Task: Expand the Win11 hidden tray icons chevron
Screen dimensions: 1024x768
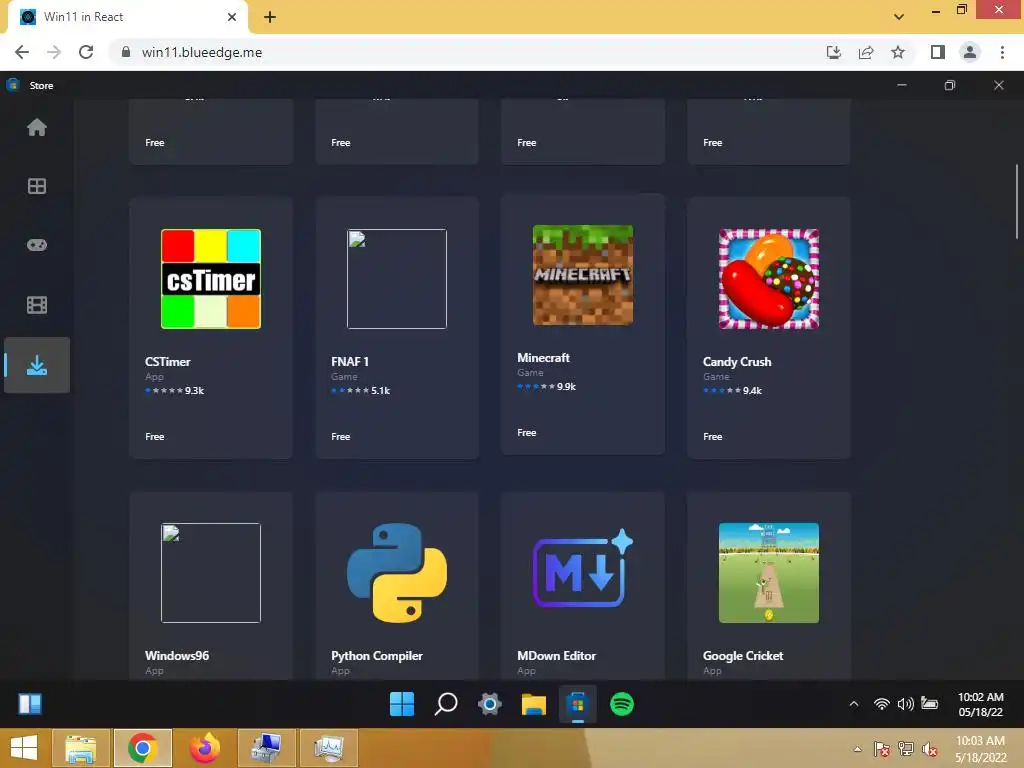Action: [x=854, y=703]
